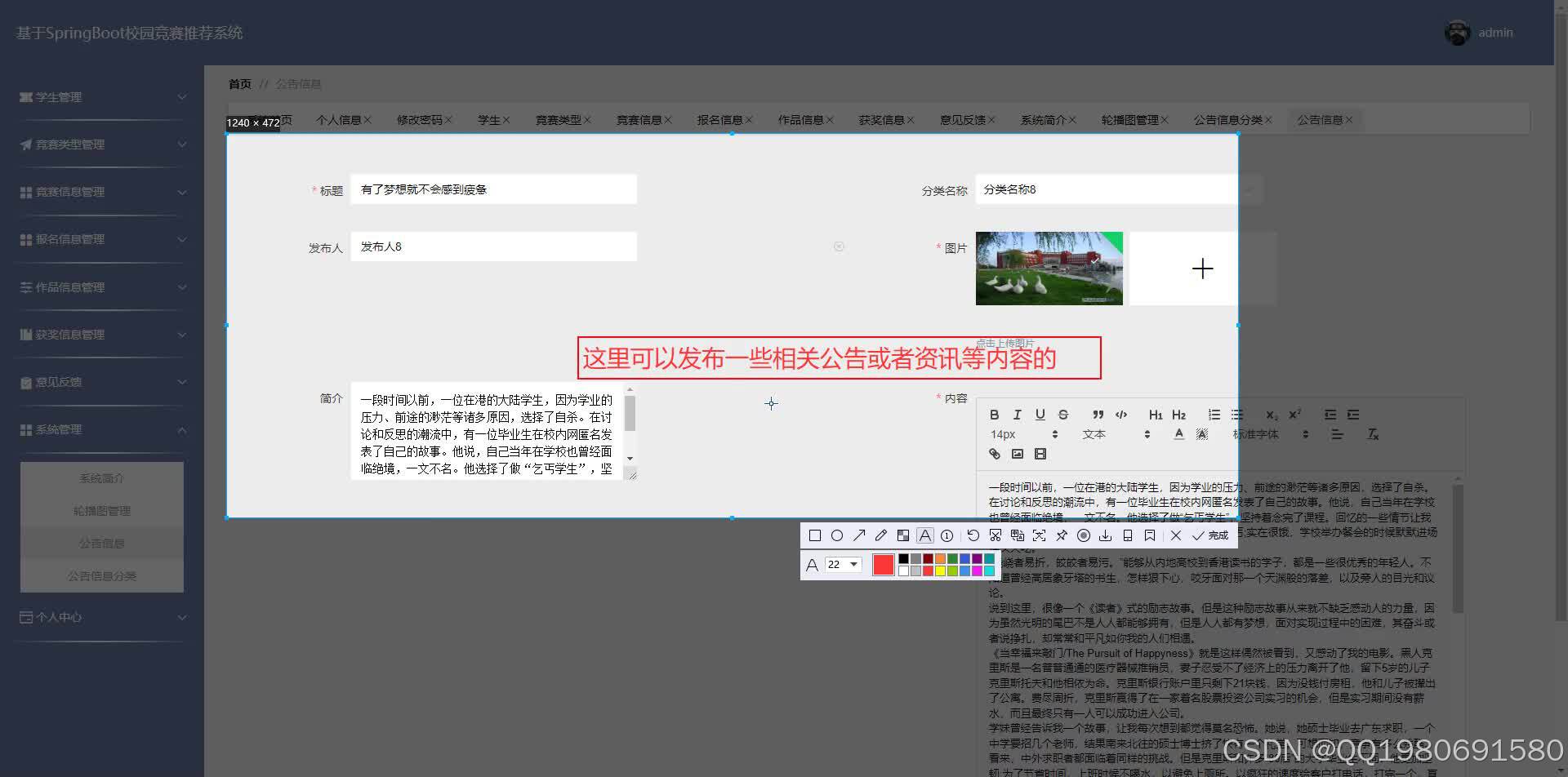Insert an image in the content editor

tap(1018, 454)
